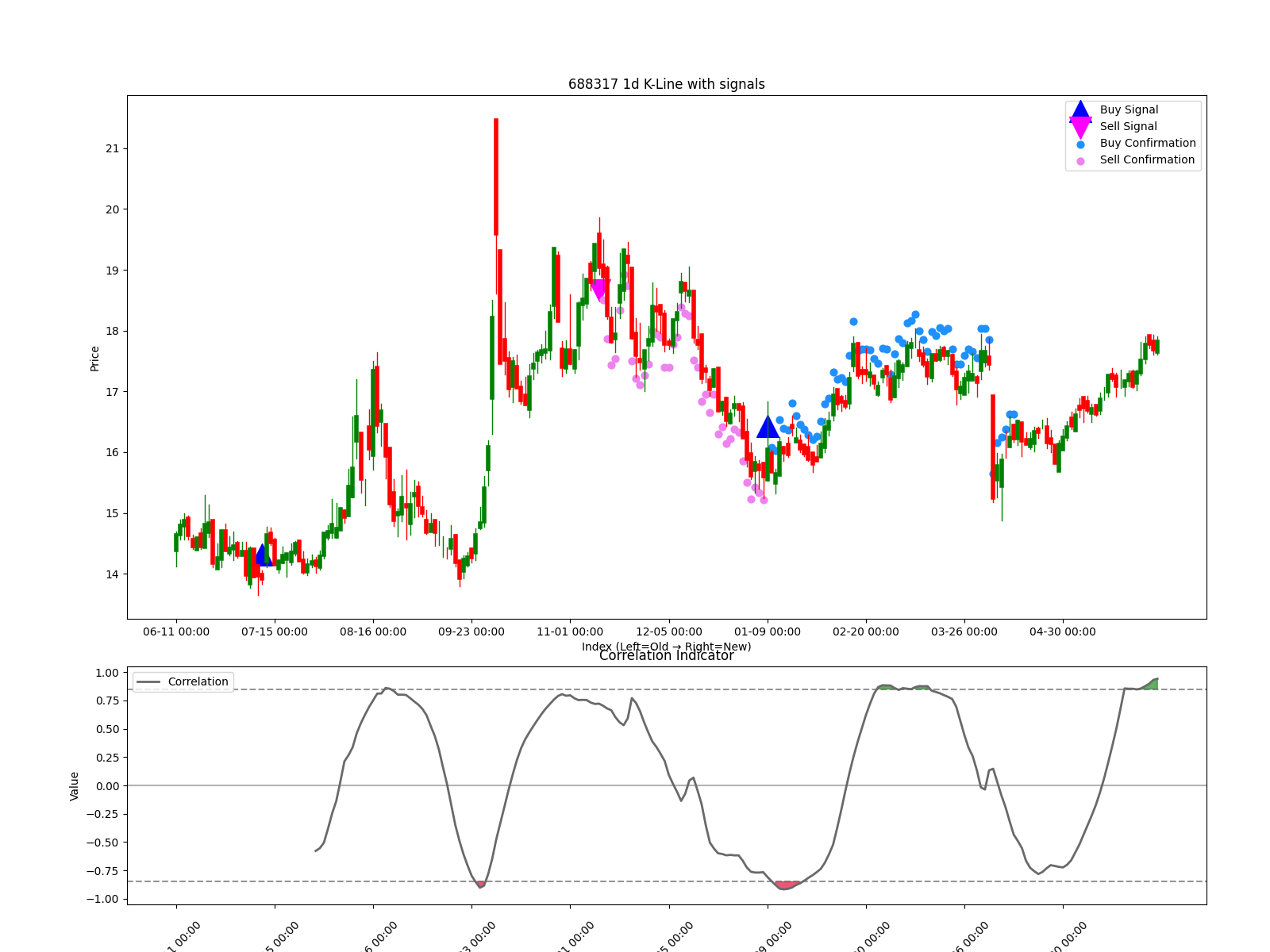The image size is (1270, 952).
Task: Click the "12-05 00:00" date tick in the price chart
Action: [669, 631]
